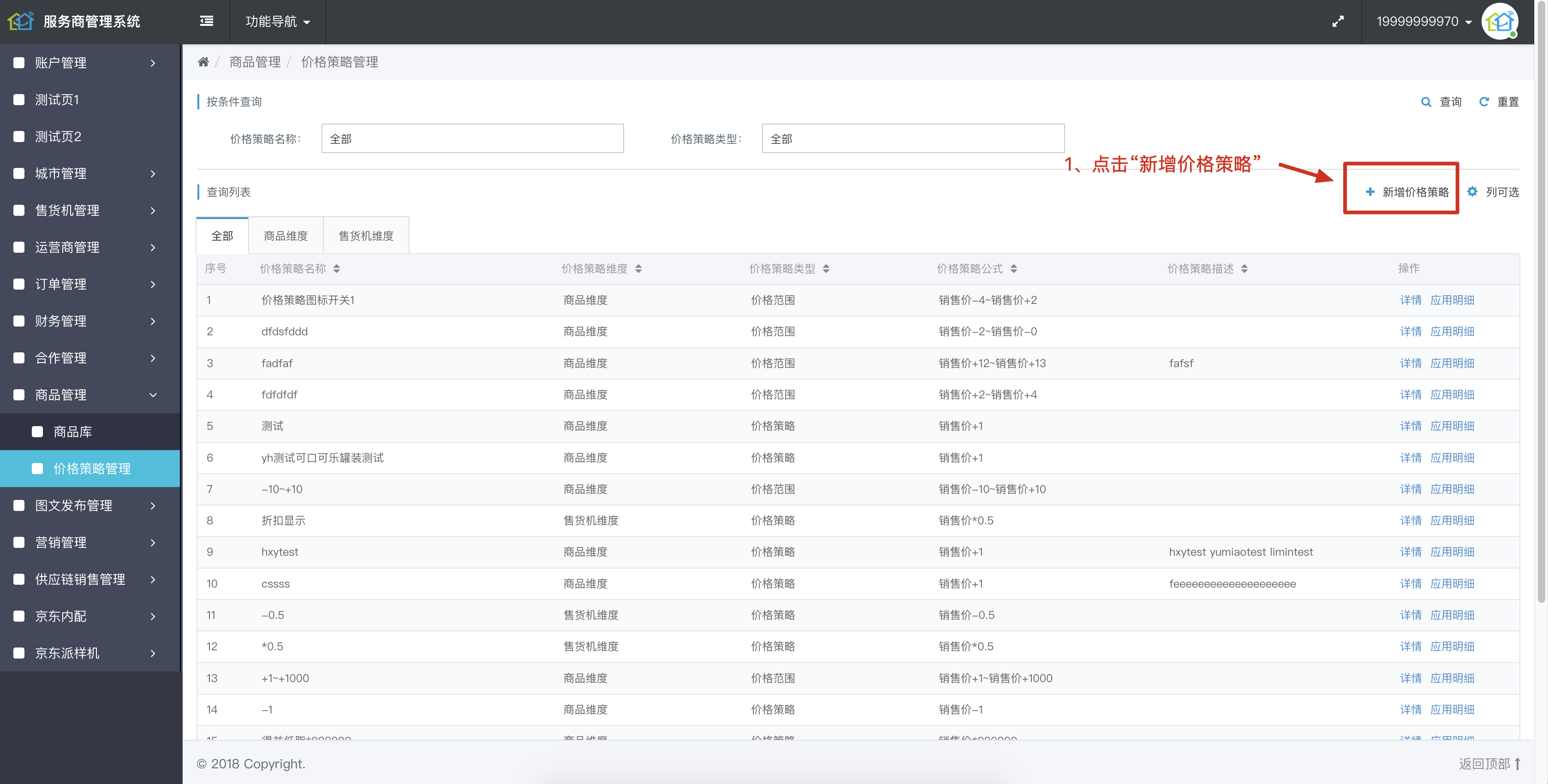Click 详情 for row fadfaf

tap(1411, 363)
